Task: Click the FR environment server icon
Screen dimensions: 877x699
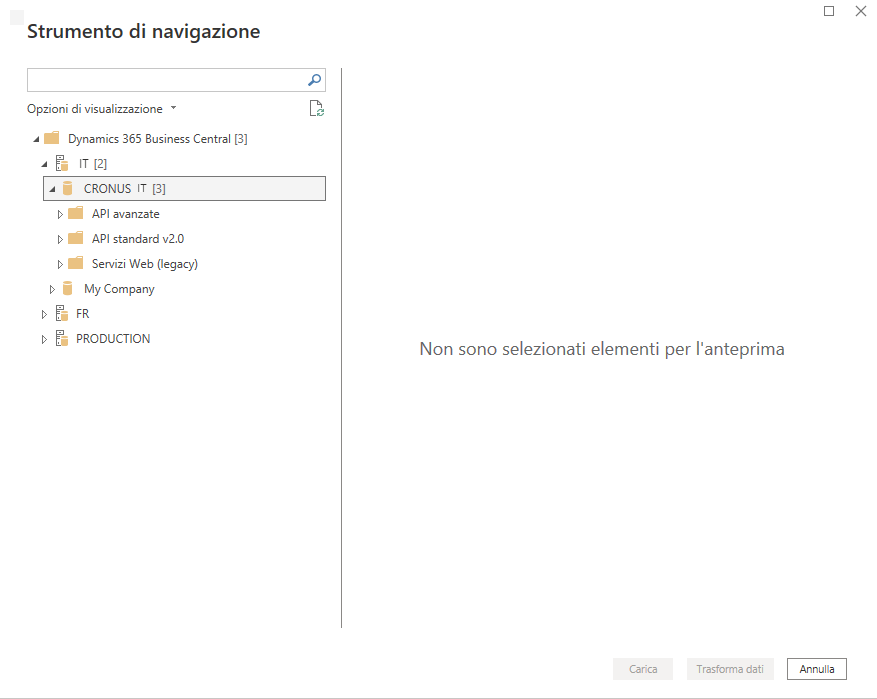Action: (62, 313)
